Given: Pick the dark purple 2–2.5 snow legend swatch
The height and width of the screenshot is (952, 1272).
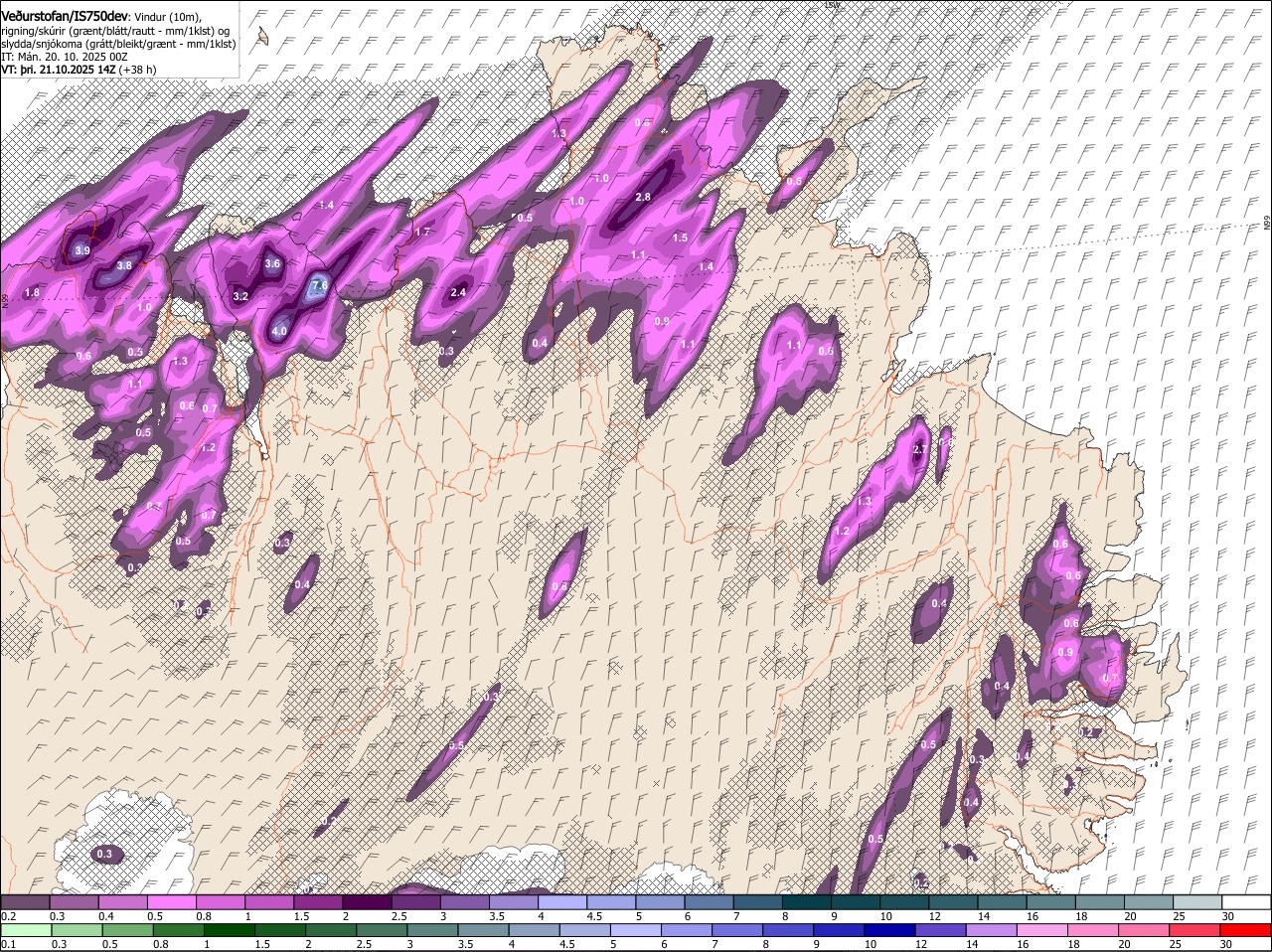Looking at the screenshot, I should pos(369,902).
